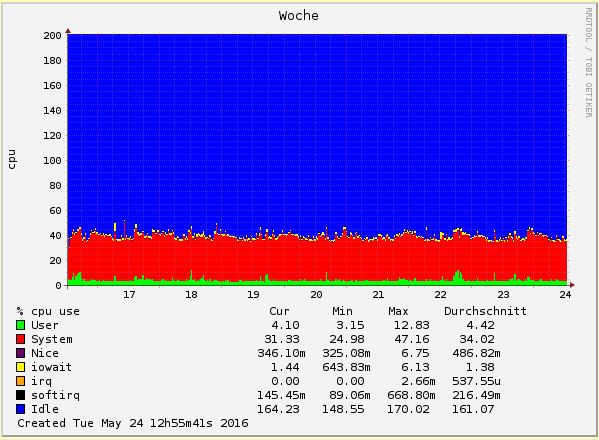The image size is (599, 440).
Task: Select the Min column header
Action: click(342, 311)
